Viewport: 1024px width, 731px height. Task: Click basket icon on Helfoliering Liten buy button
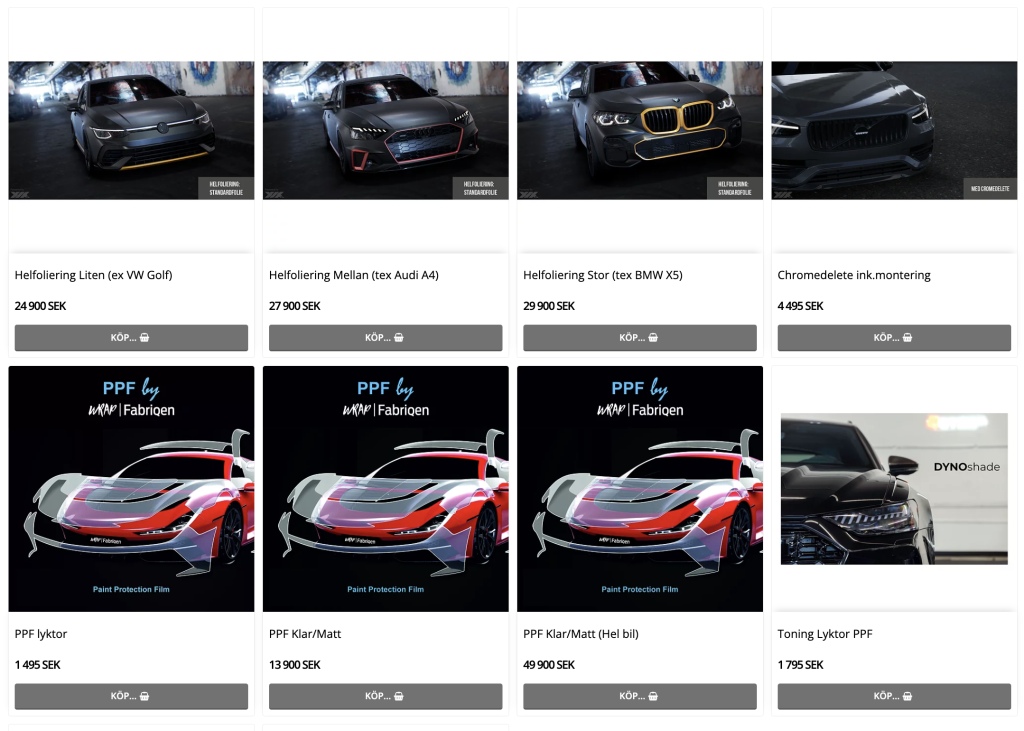click(x=144, y=338)
